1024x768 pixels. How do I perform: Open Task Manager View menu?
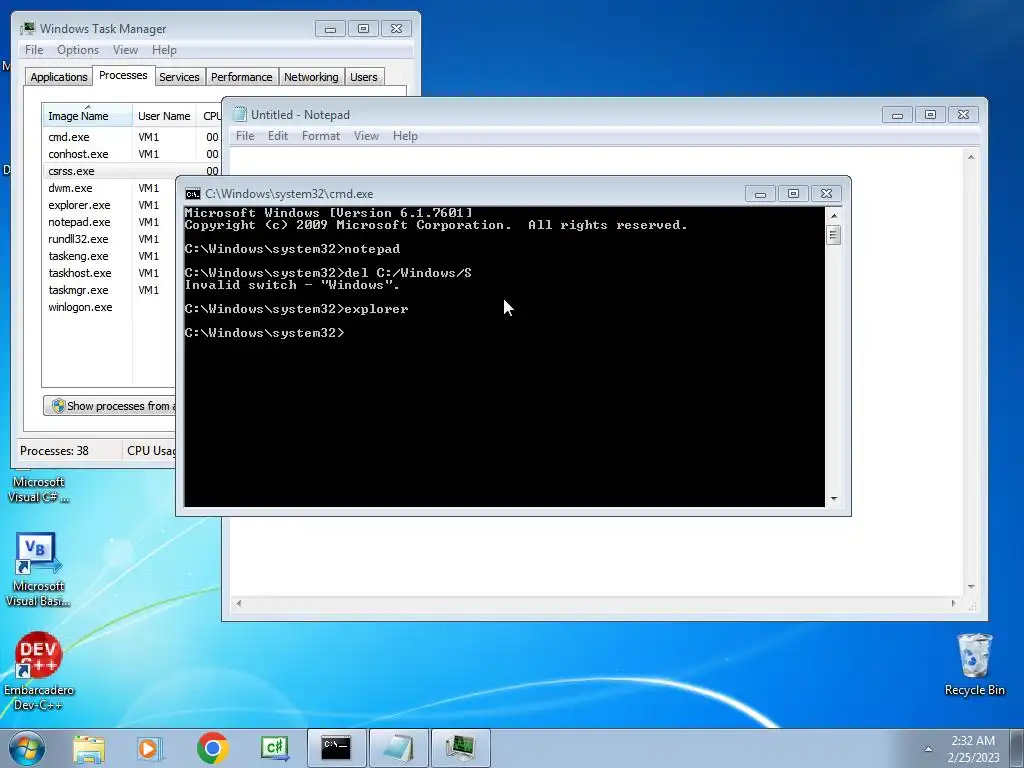[x=125, y=50]
